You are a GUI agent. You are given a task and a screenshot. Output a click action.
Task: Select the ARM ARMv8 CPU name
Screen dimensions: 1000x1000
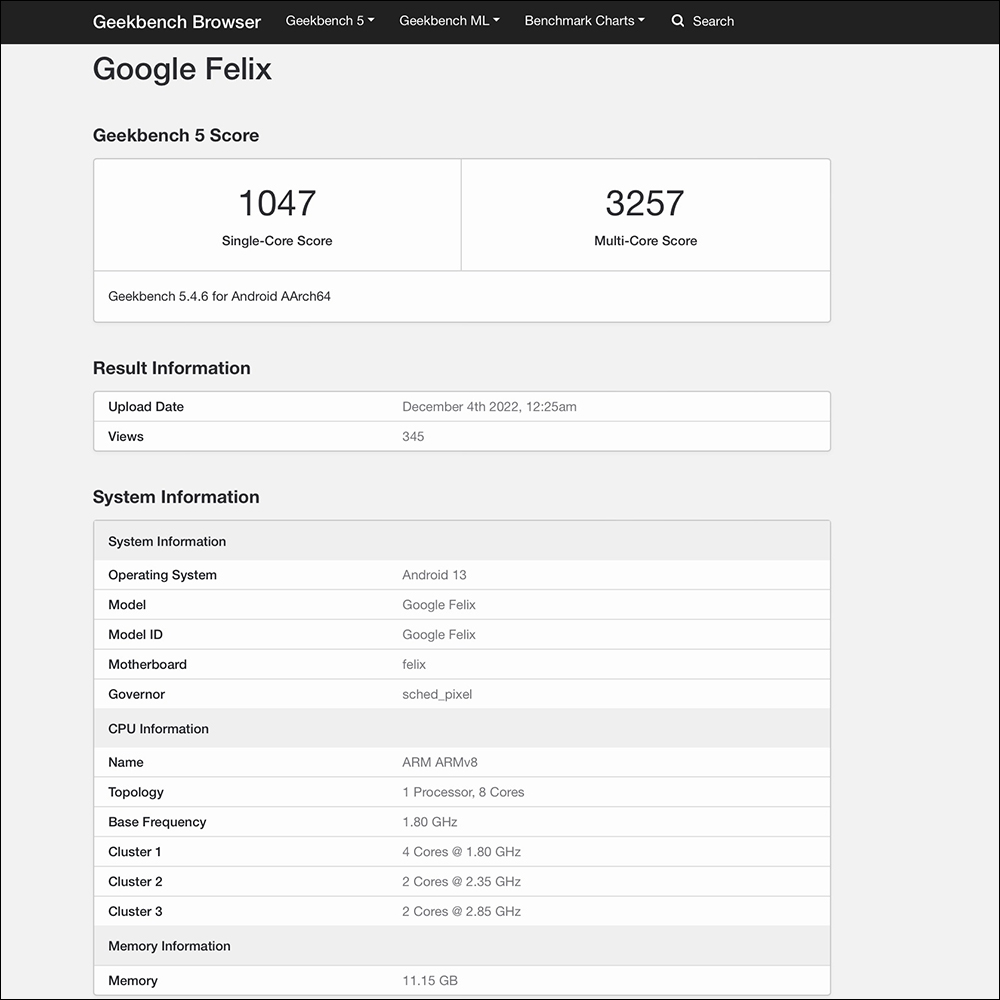[439, 762]
